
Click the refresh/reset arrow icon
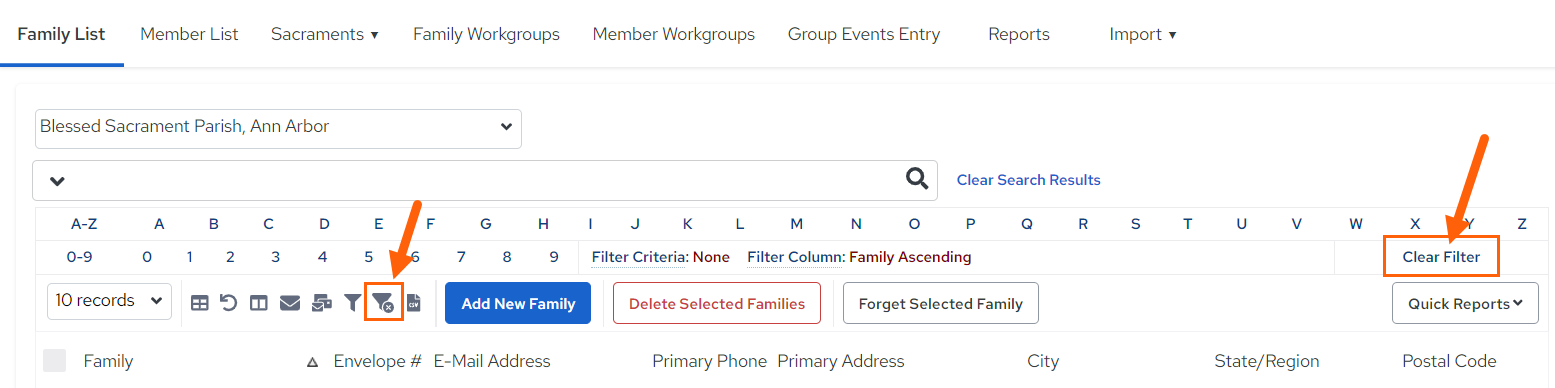click(x=229, y=302)
